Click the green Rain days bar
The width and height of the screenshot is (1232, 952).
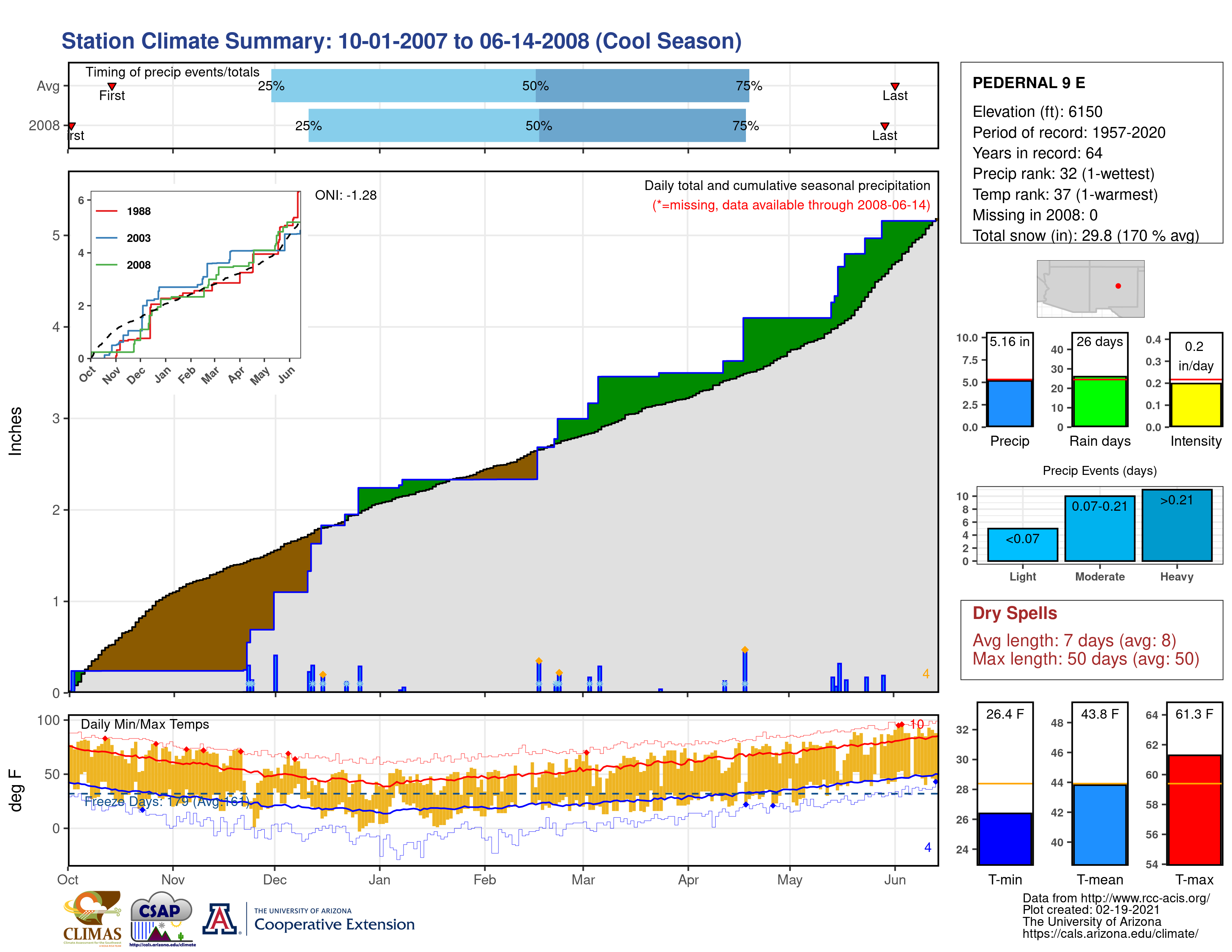coord(1099,402)
